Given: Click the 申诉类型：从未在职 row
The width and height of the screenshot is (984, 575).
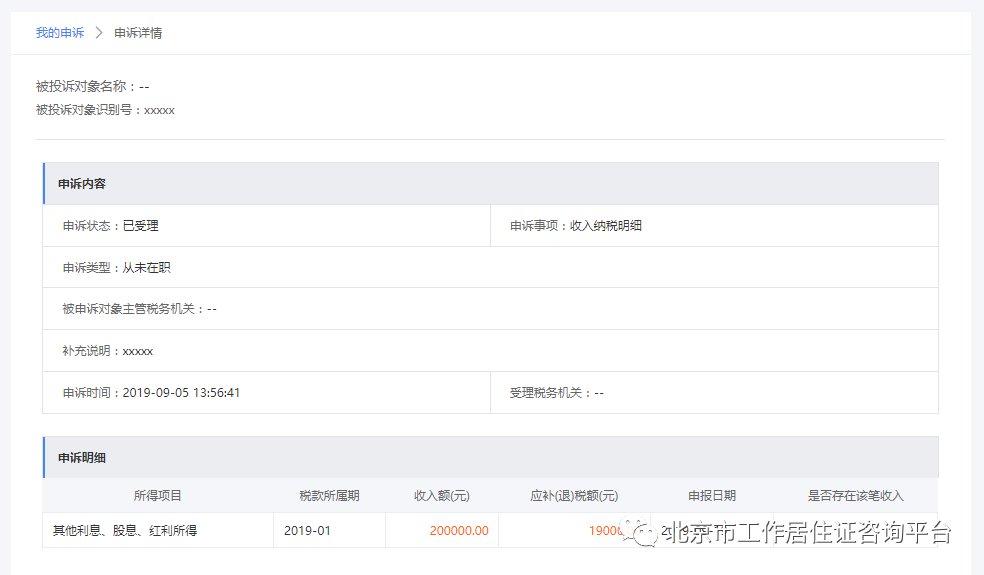Looking at the screenshot, I should pos(491,267).
